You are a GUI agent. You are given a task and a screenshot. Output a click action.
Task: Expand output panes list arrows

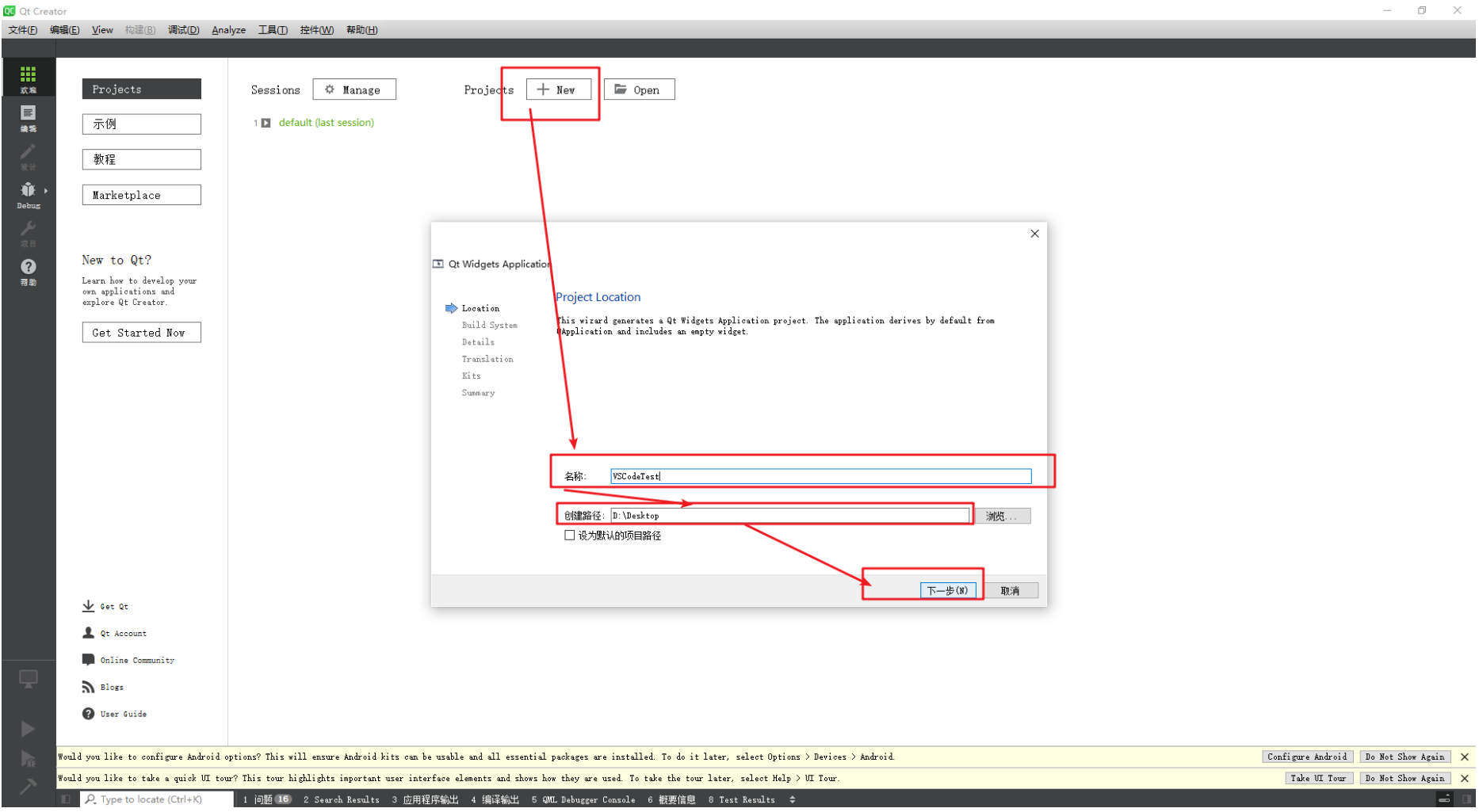pos(793,800)
